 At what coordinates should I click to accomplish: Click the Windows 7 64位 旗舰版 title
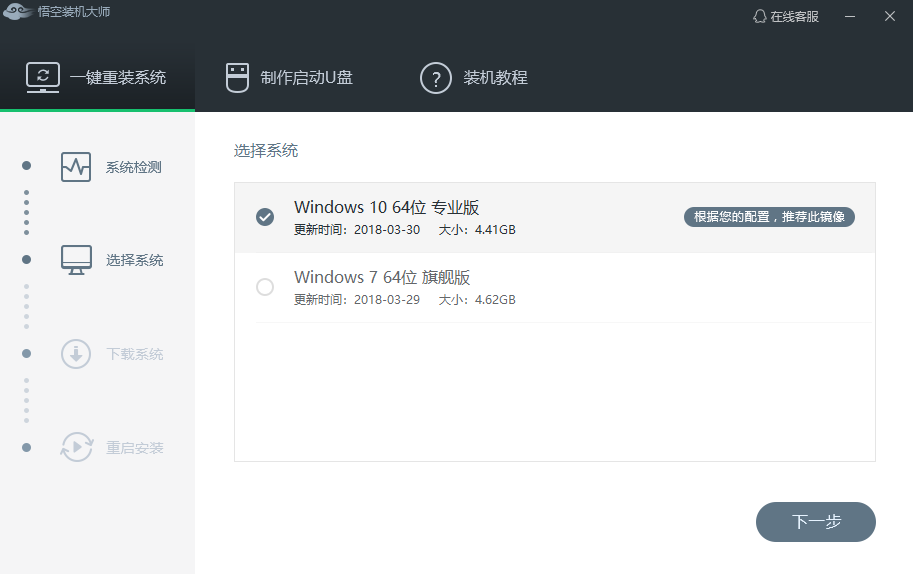[x=382, y=277]
